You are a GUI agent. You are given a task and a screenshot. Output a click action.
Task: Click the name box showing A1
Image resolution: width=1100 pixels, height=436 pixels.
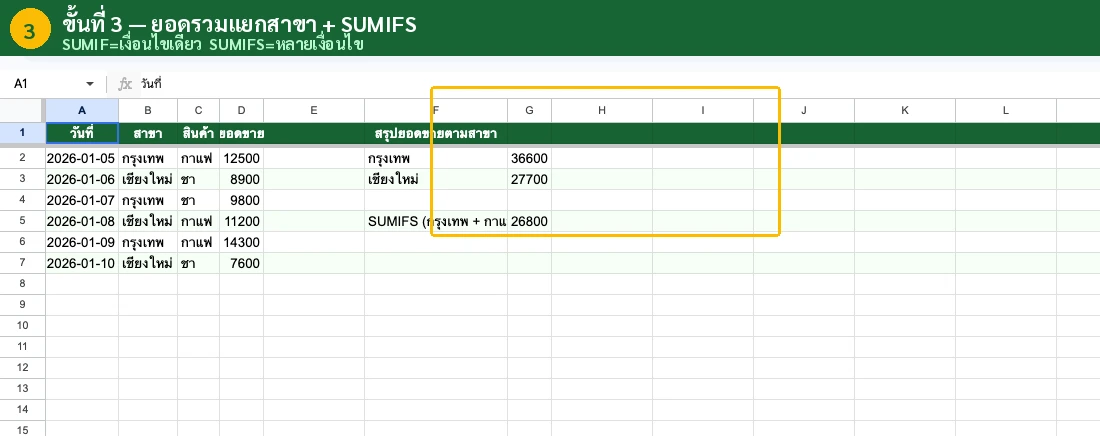pyautogui.click(x=45, y=84)
